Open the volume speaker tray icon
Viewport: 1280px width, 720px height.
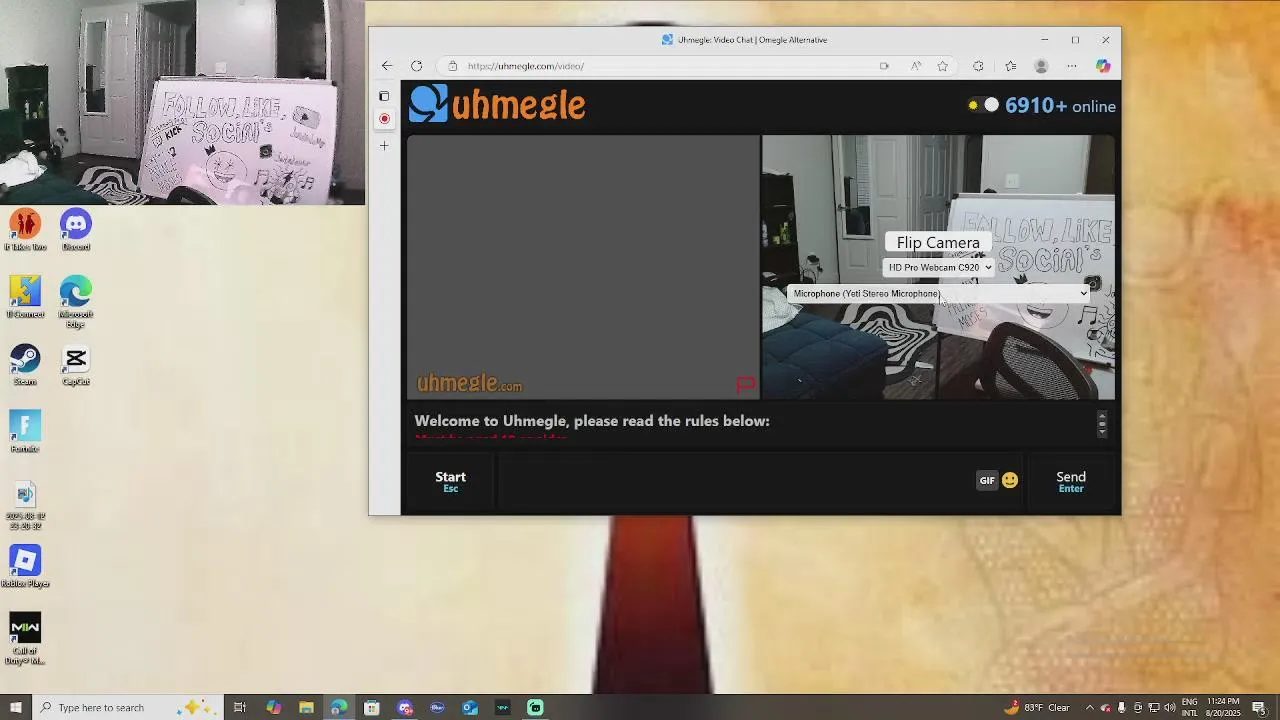coord(1170,707)
